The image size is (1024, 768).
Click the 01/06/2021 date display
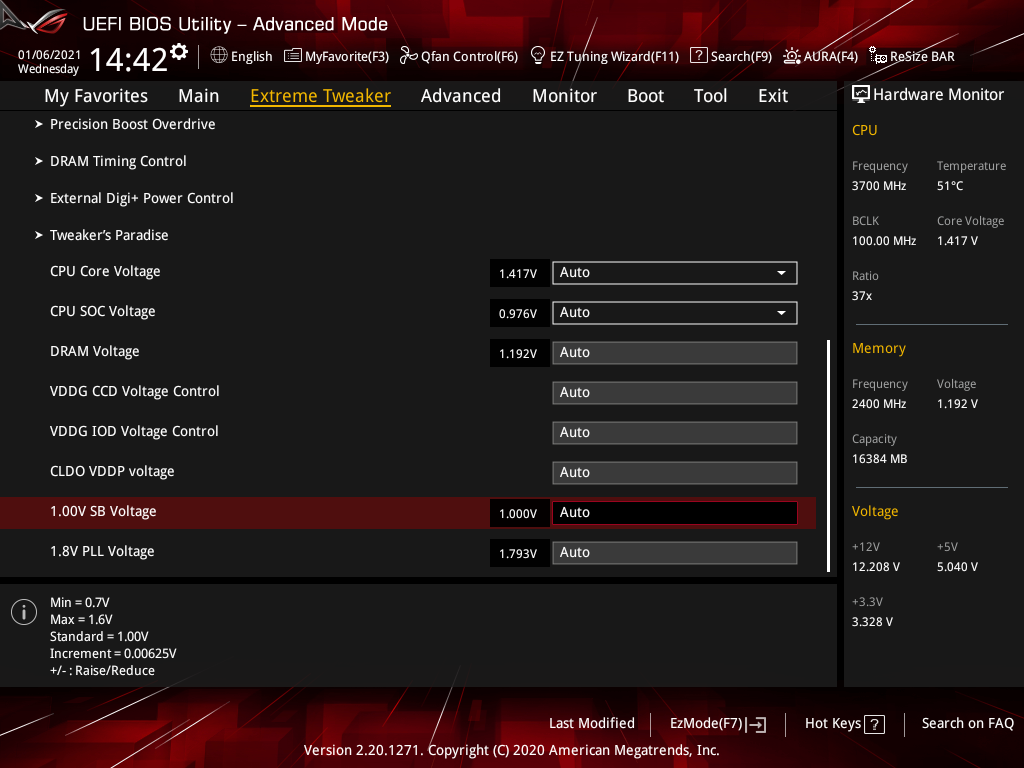(x=50, y=55)
